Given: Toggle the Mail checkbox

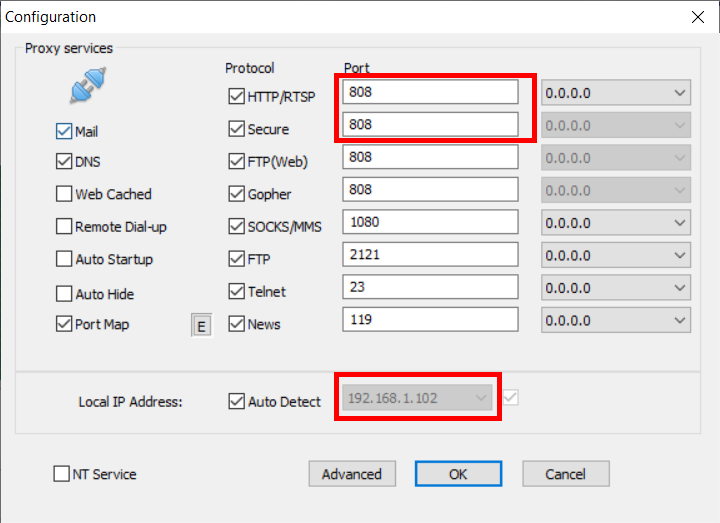Looking at the screenshot, I should (x=64, y=131).
